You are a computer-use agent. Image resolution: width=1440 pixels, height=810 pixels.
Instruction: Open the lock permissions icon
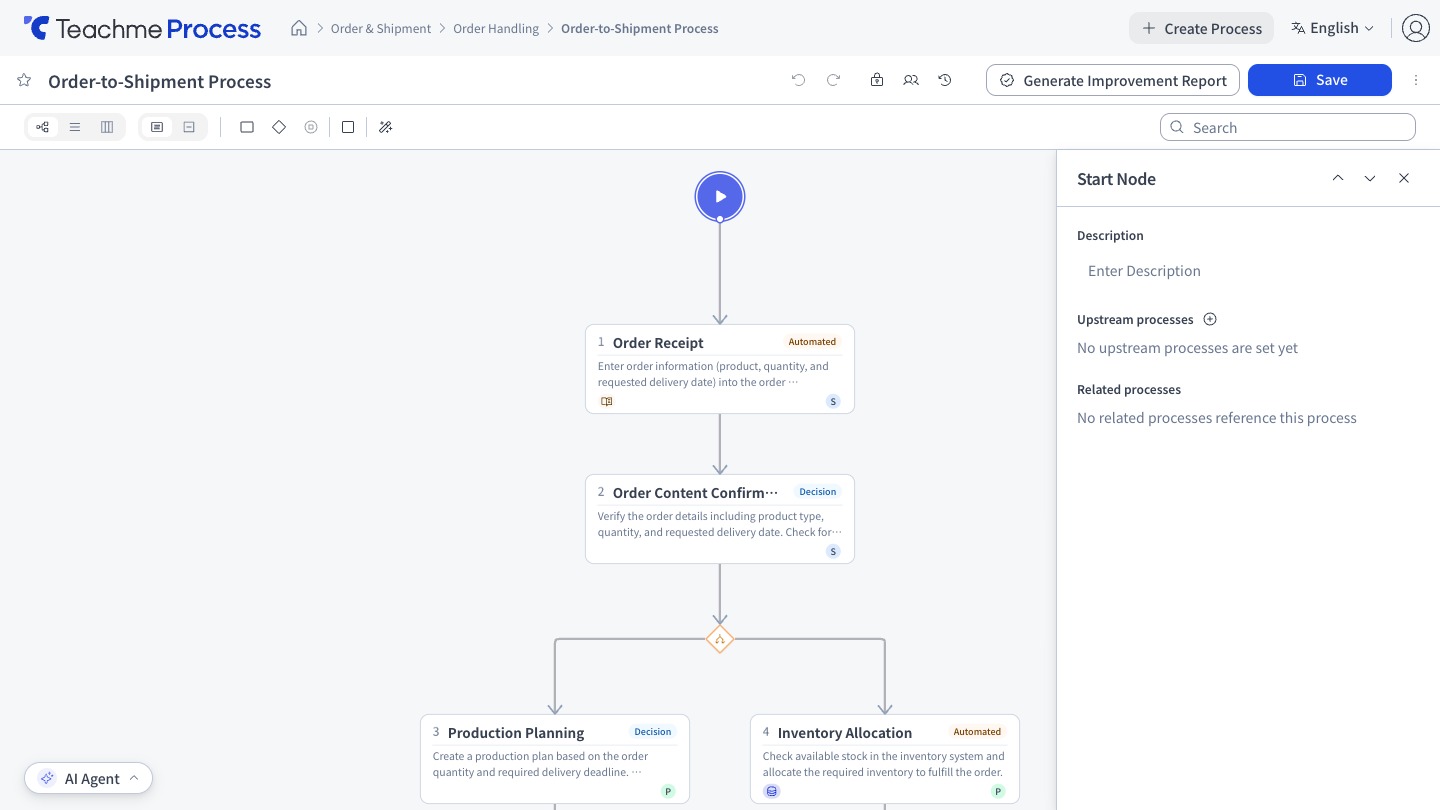coord(877,80)
